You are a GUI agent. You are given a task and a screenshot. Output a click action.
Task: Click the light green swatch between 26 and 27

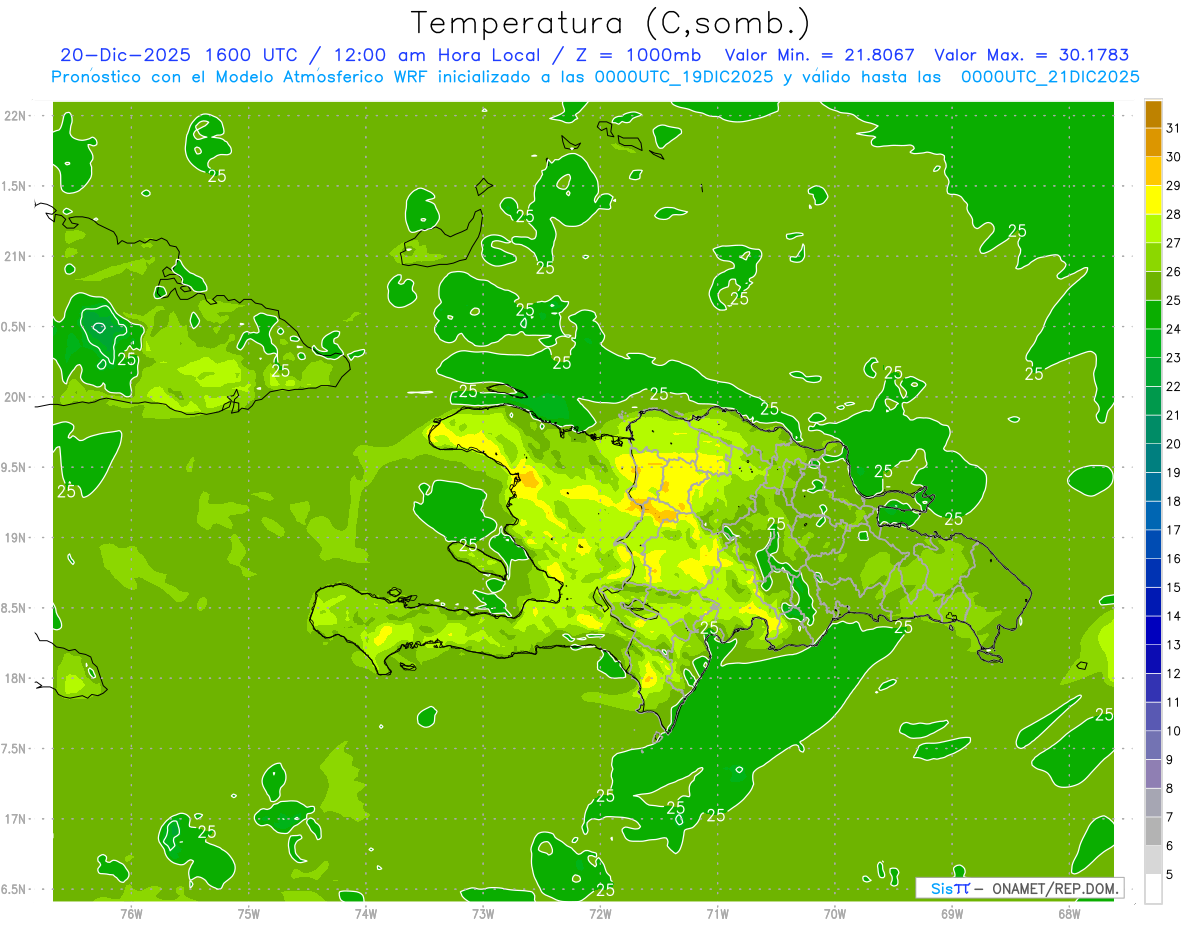(1153, 257)
